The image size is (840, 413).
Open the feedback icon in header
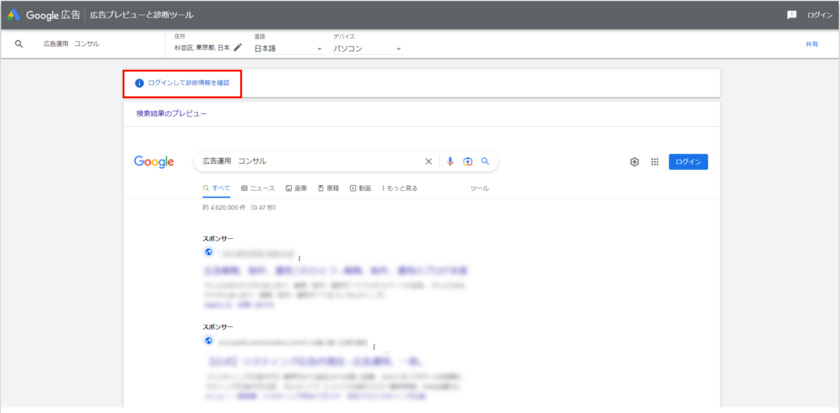tap(791, 15)
